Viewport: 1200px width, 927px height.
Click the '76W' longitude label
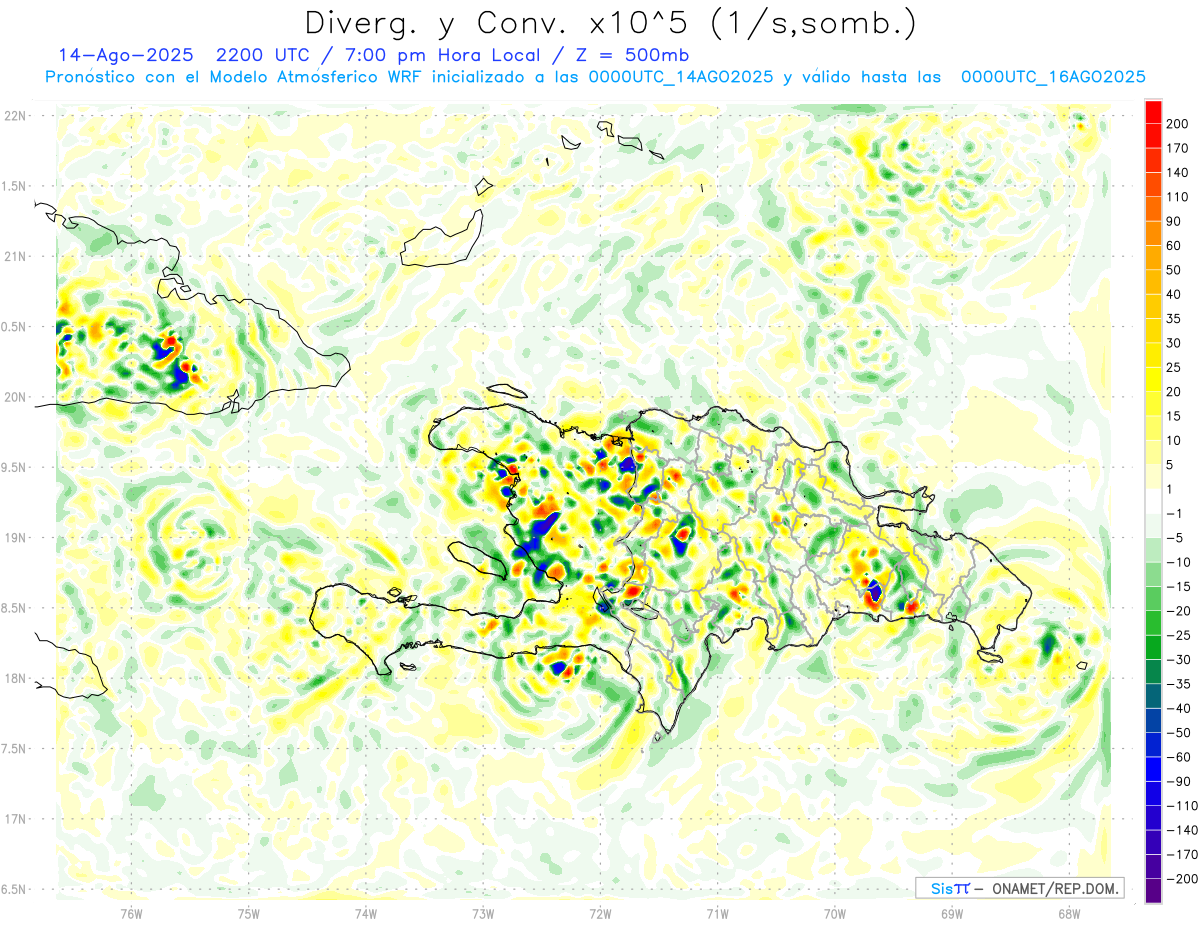(x=131, y=912)
